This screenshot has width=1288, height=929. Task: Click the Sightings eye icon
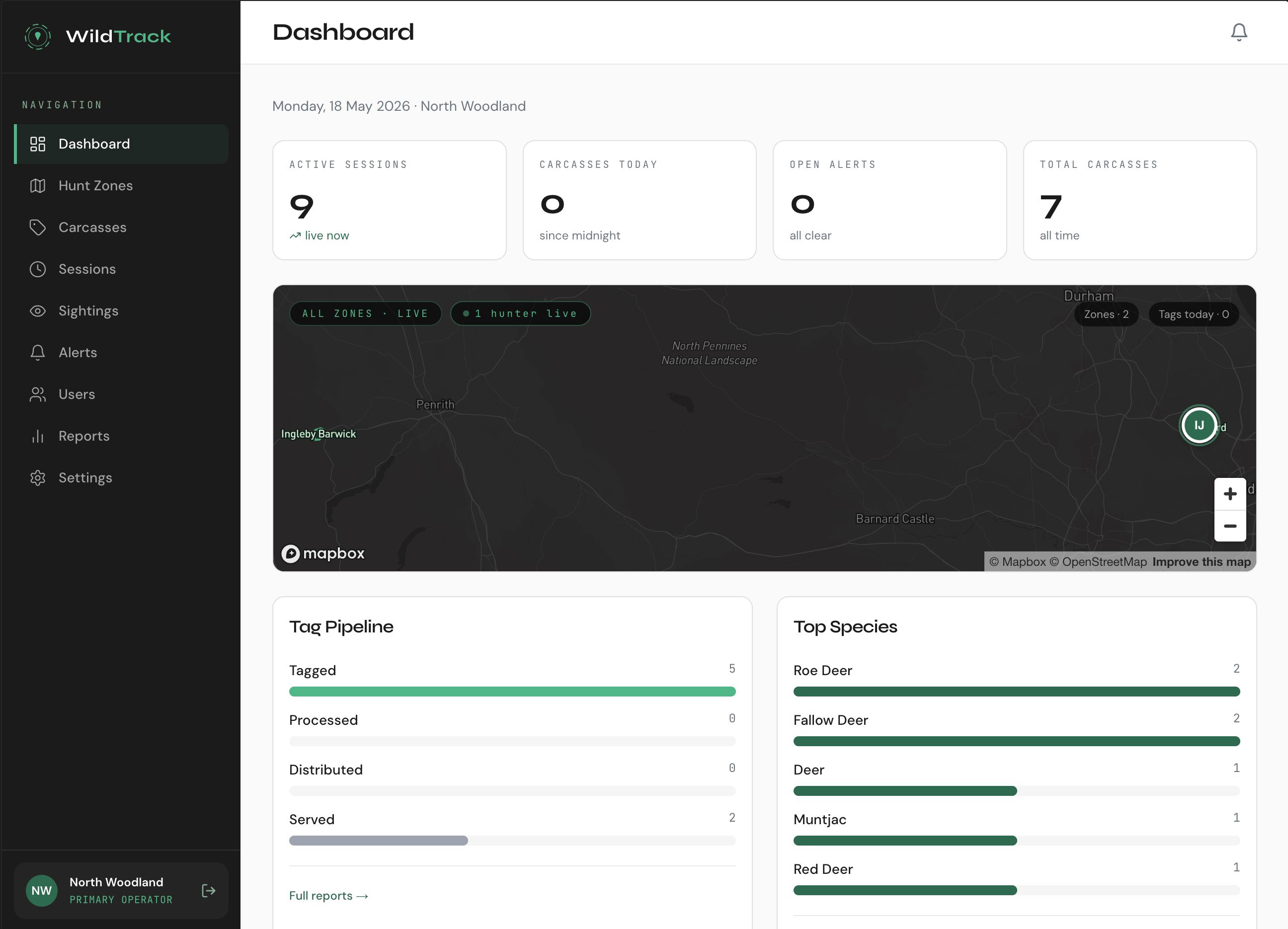tap(37, 310)
